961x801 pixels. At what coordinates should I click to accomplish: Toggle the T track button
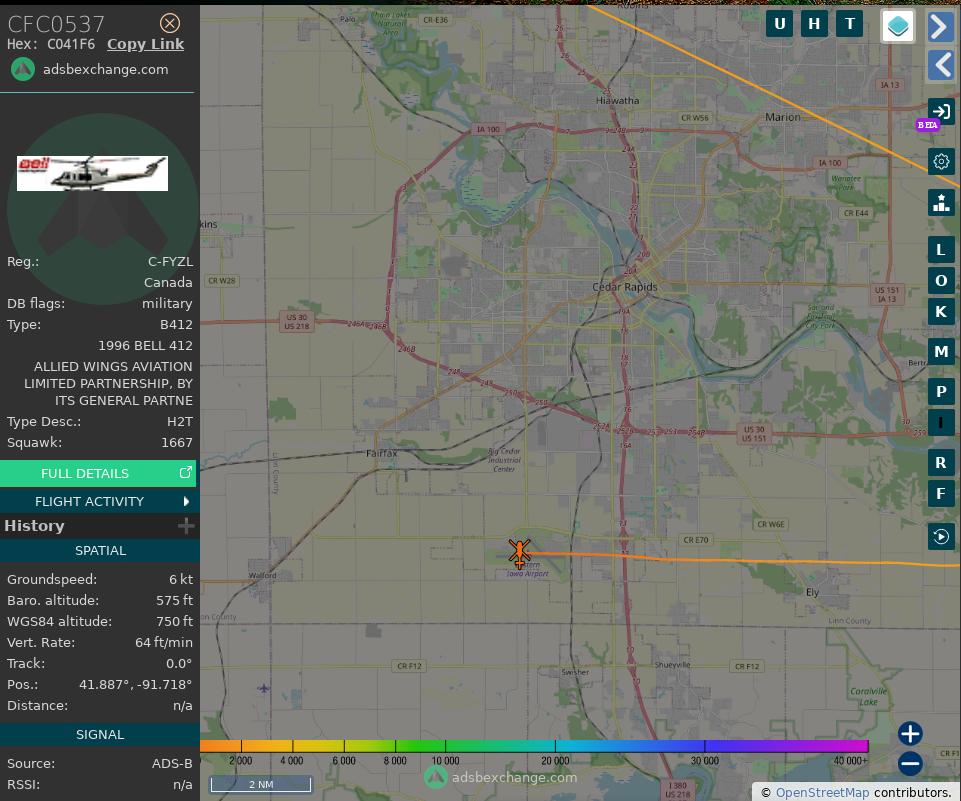[x=850, y=24]
